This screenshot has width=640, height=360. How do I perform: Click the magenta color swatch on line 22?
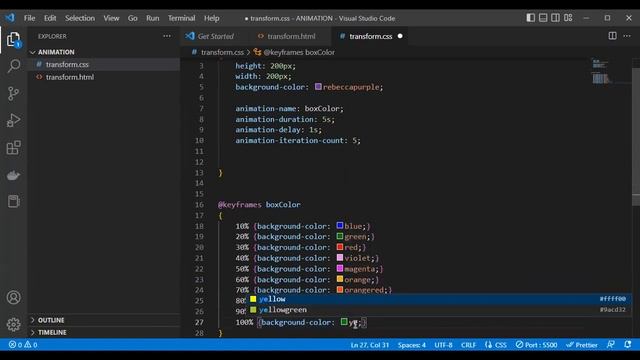tap(340, 268)
